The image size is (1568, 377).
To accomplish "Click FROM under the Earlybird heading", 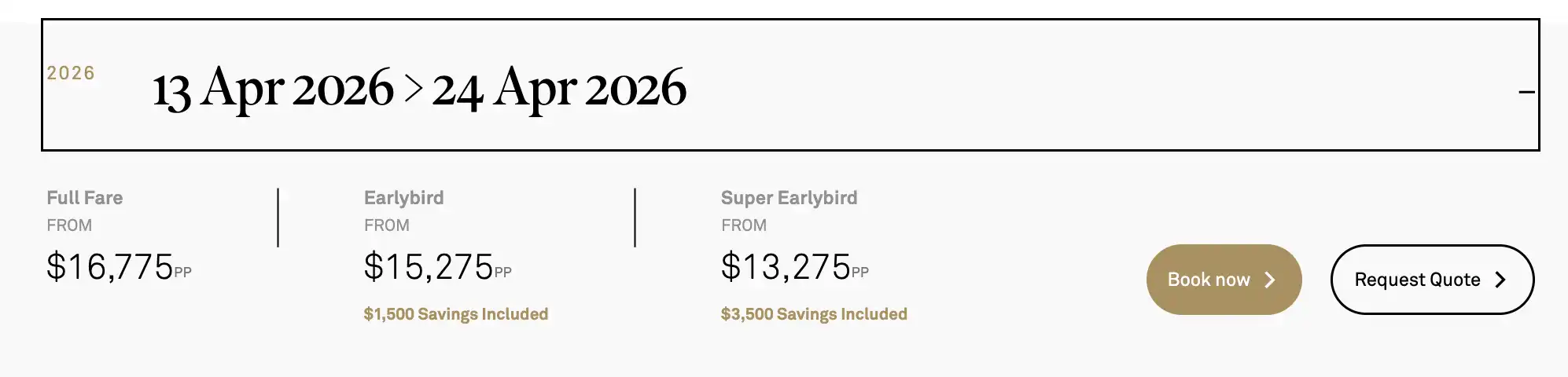I will [x=386, y=225].
